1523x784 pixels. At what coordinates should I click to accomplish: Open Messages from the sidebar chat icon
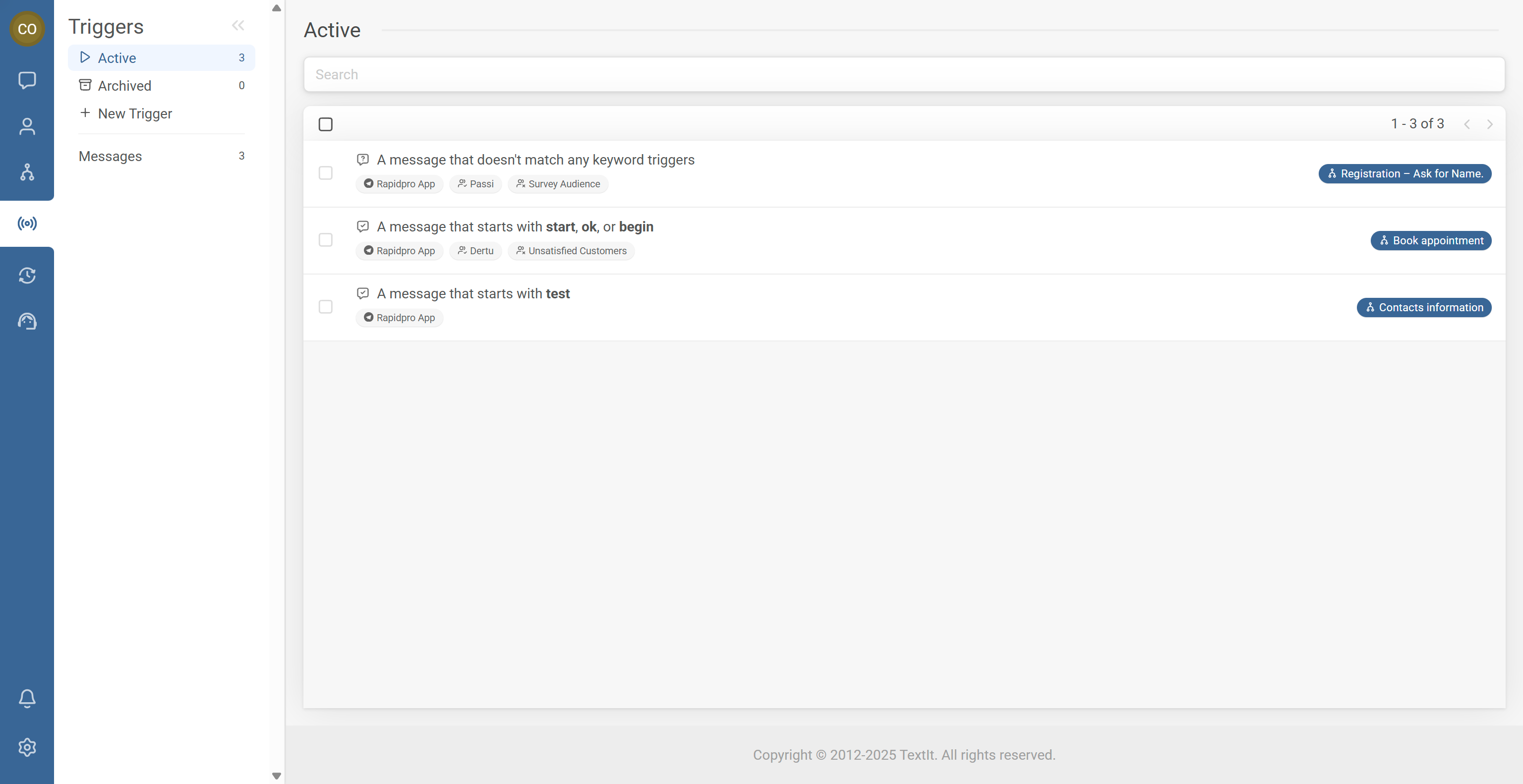click(27, 80)
